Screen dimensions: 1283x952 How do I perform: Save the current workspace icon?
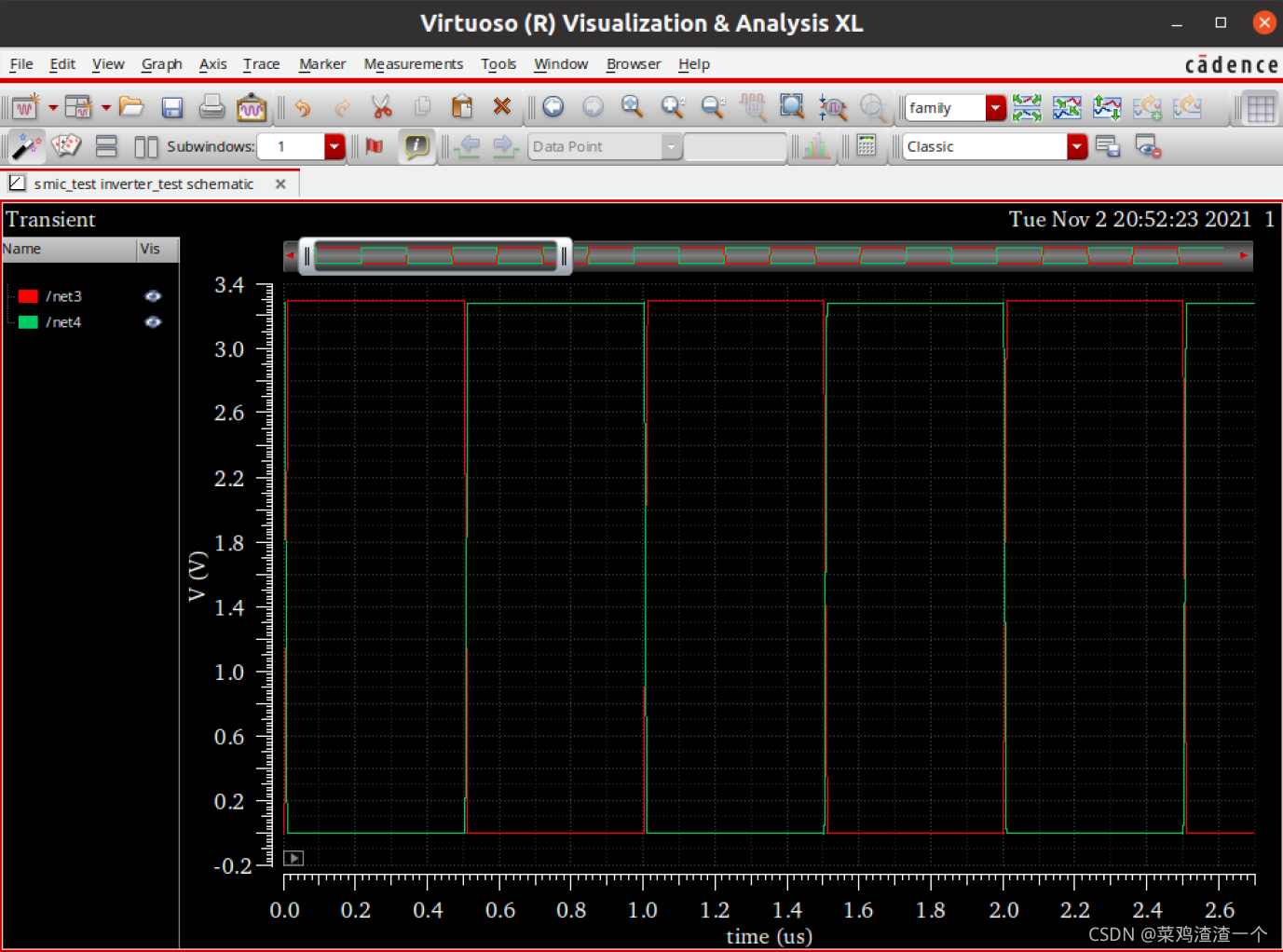pyautogui.click(x=1108, y=146)
